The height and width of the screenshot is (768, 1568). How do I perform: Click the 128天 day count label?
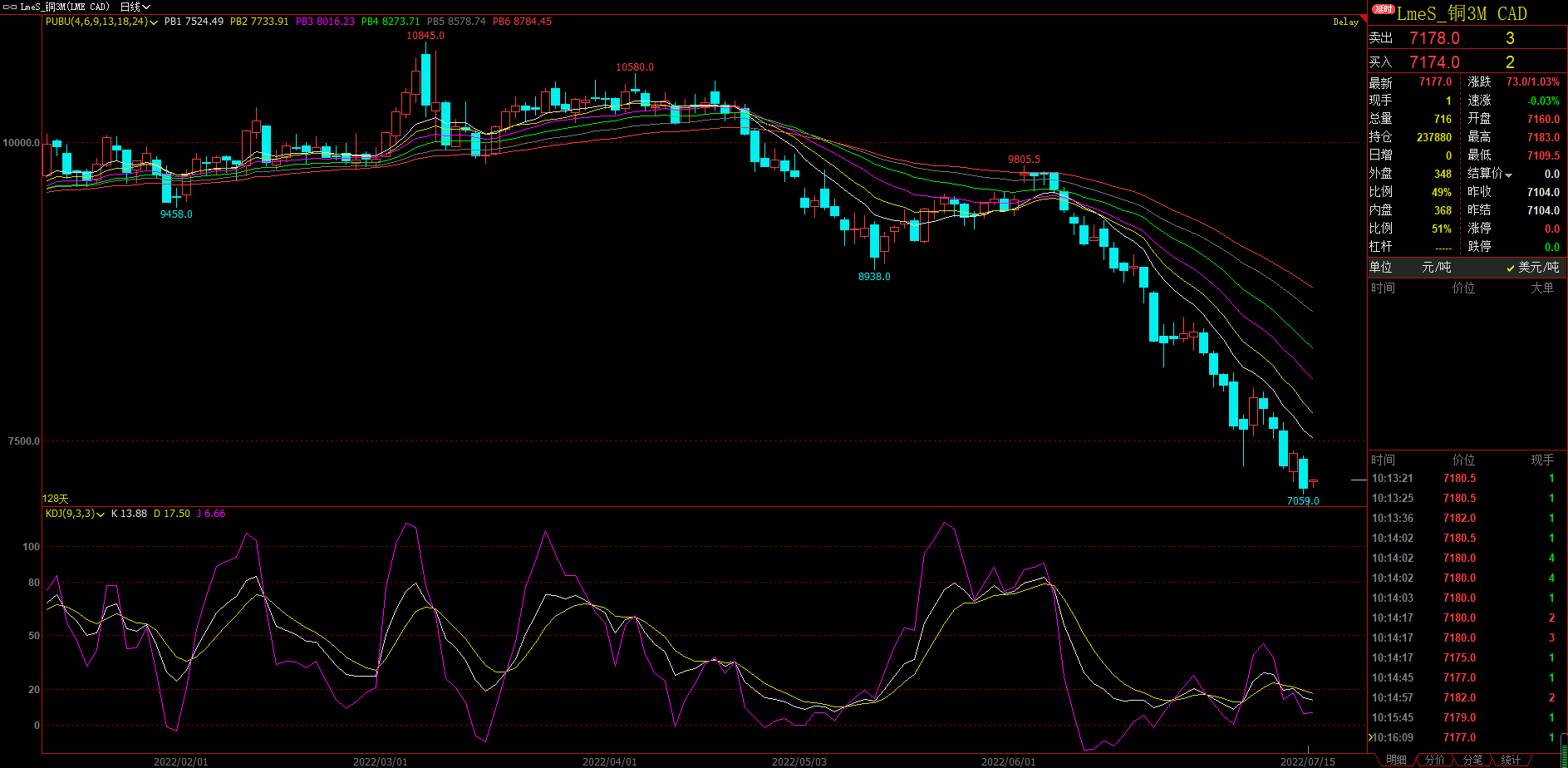click(56, 499)
